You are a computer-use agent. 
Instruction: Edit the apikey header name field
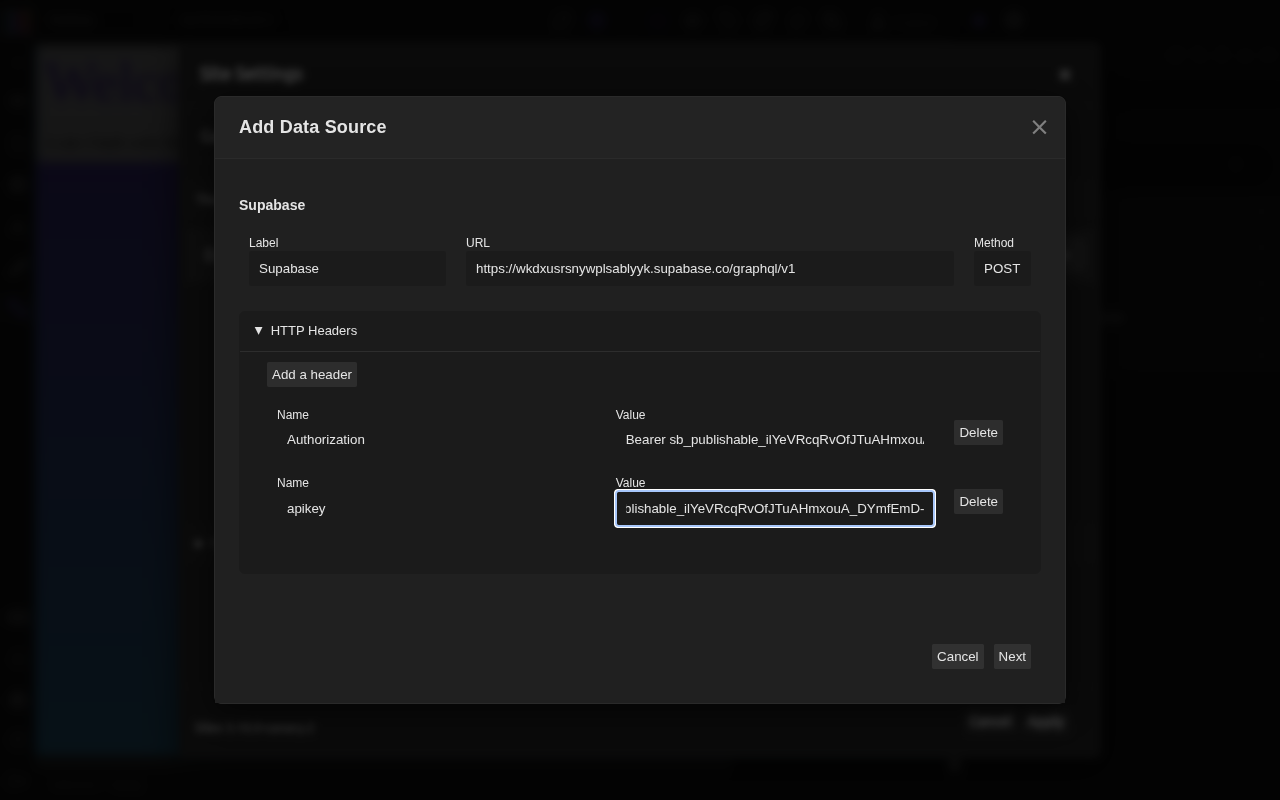[x=436, y=509]
